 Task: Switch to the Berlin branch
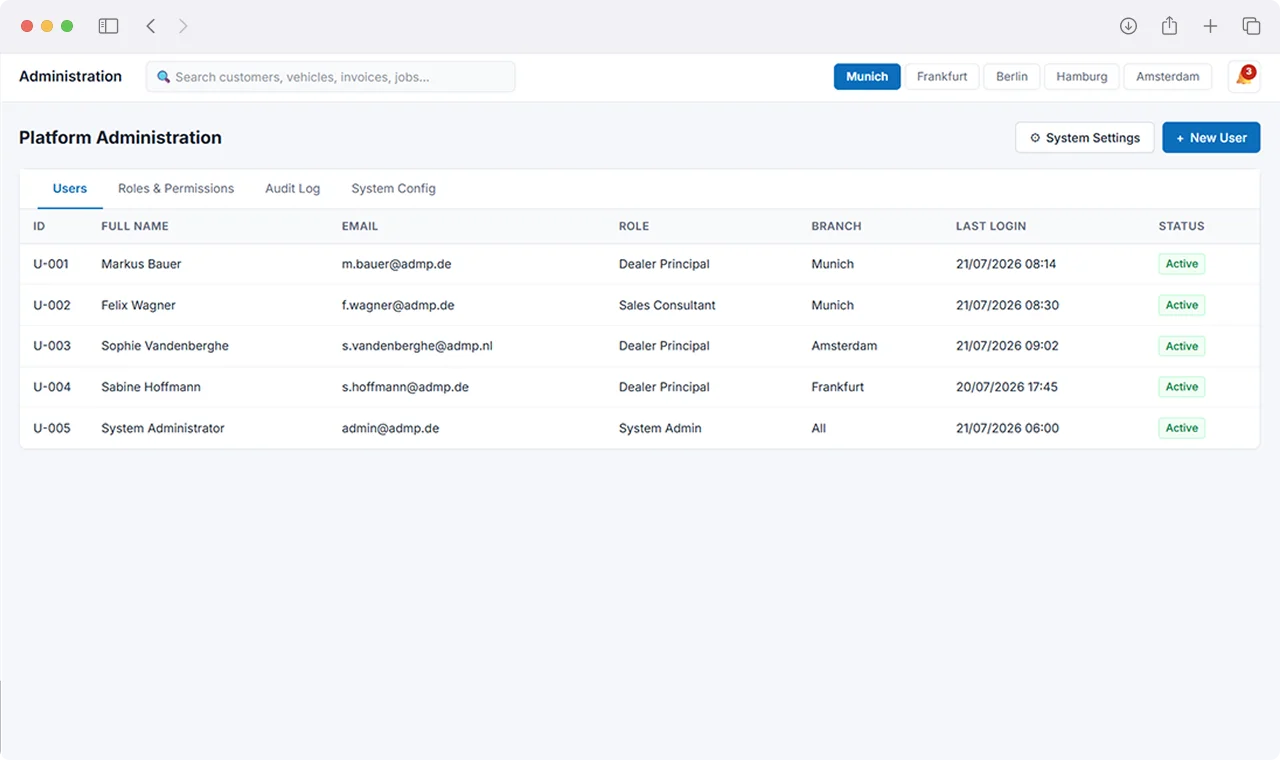point(1012,77)
